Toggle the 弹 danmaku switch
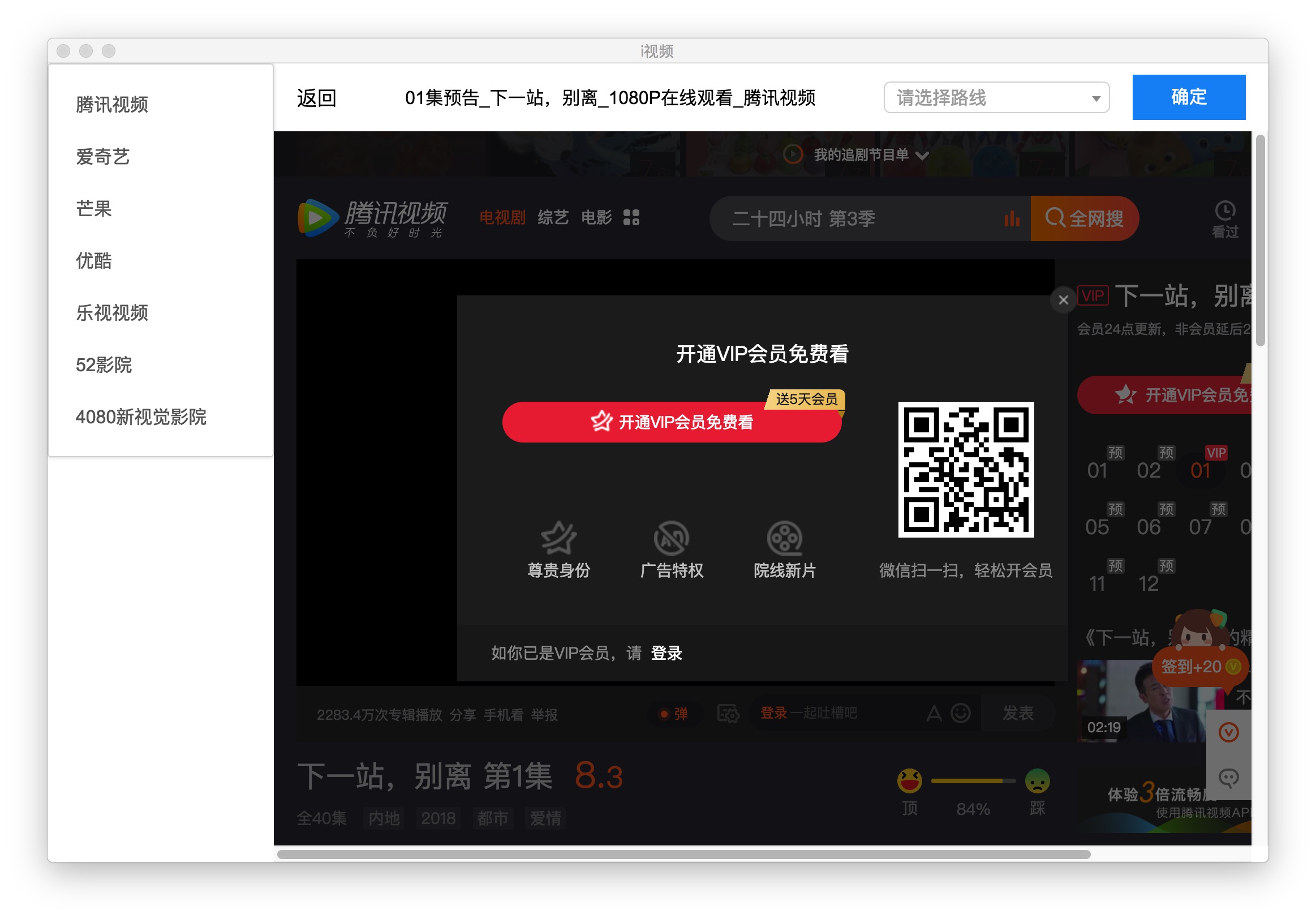Screen dimensions: 1316x919 (674, 714)
